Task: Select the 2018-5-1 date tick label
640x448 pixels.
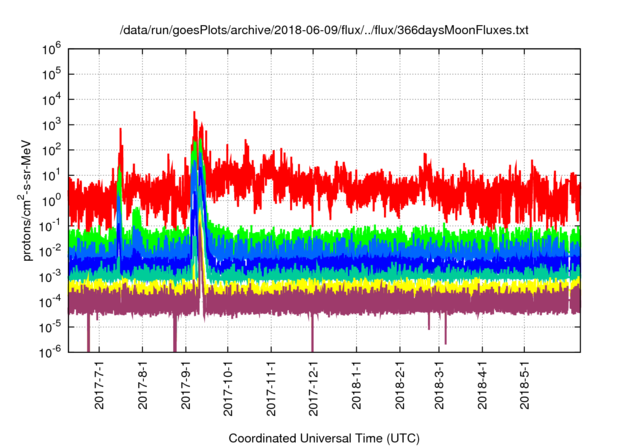Action: click(x=523, y=386)
